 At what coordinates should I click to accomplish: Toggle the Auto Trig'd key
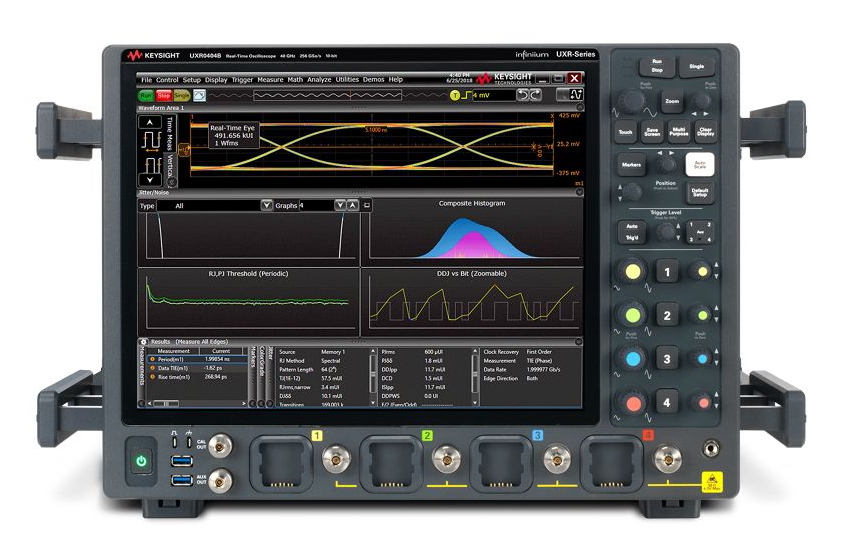[x=631, y=232]
